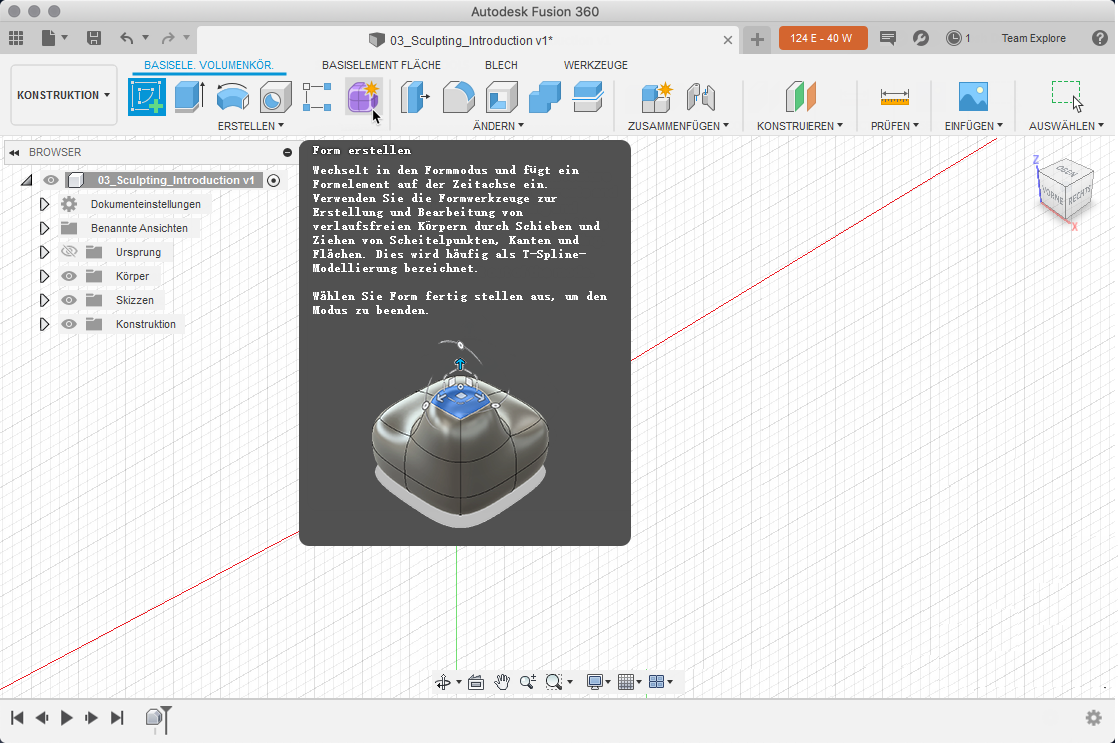Open the ÄNDERN dropdown
The width and height of the screenshot is (1120, 750).
point(499,126)
